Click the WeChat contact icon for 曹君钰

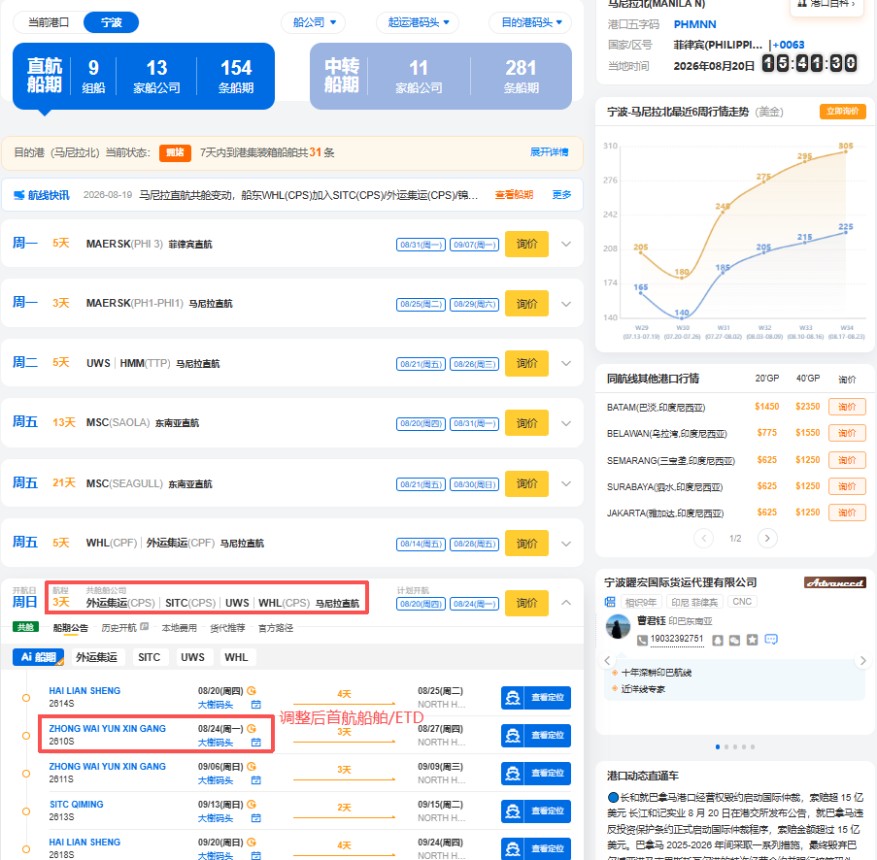click(x=734, y=640)
